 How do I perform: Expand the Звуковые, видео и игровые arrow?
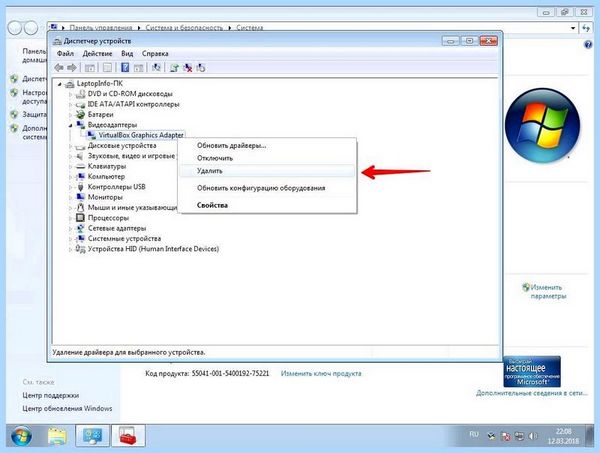tap(70, 156)
